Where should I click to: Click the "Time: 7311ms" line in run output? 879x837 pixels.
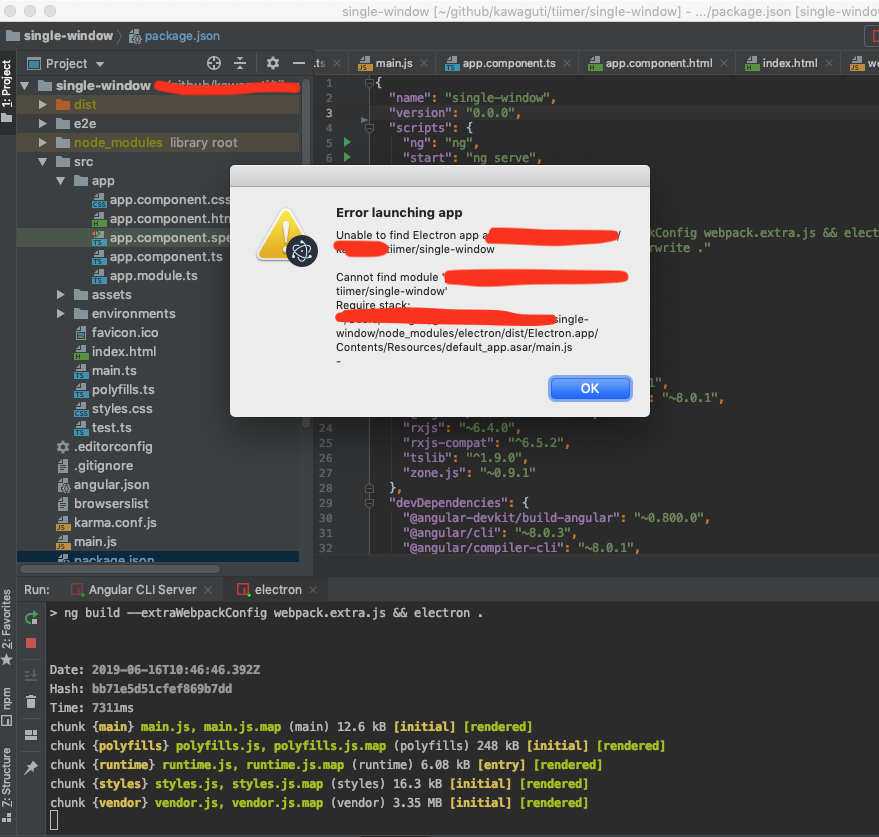click(92, 708)
